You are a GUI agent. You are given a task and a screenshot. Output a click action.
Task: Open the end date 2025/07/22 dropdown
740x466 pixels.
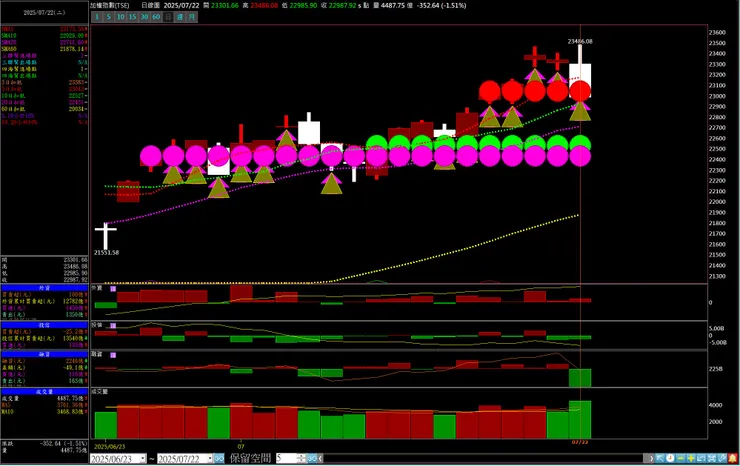click(x=210, y=458)
